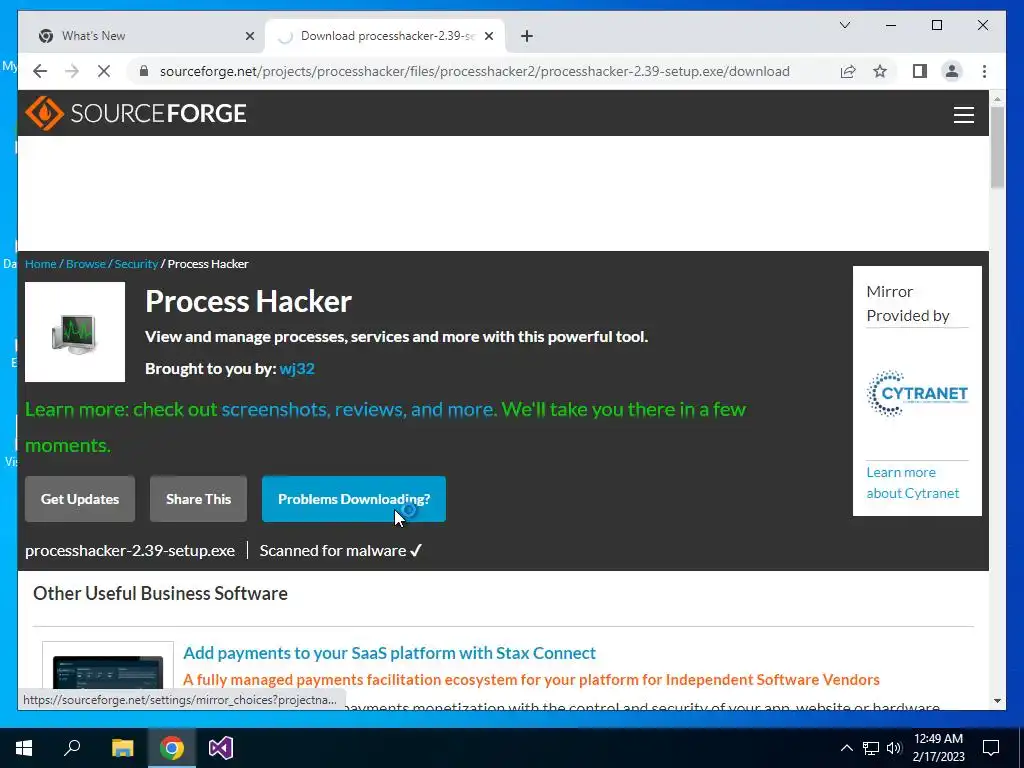Image resolution: width=1024 pixels, height=768 pixels.
Task: Click the Problems Downloading? button
Action: (x=354, y=499)
